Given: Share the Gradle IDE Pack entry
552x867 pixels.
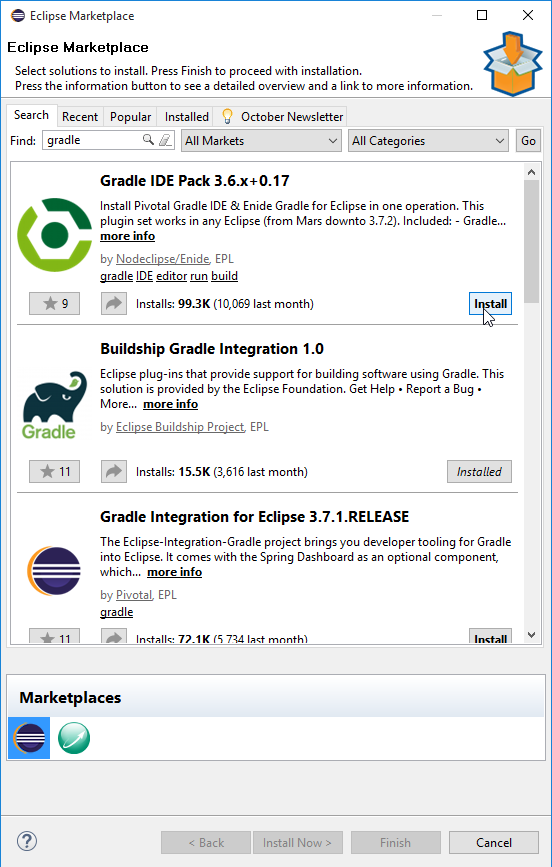Looking at the screenshot, I should [114, 304].
